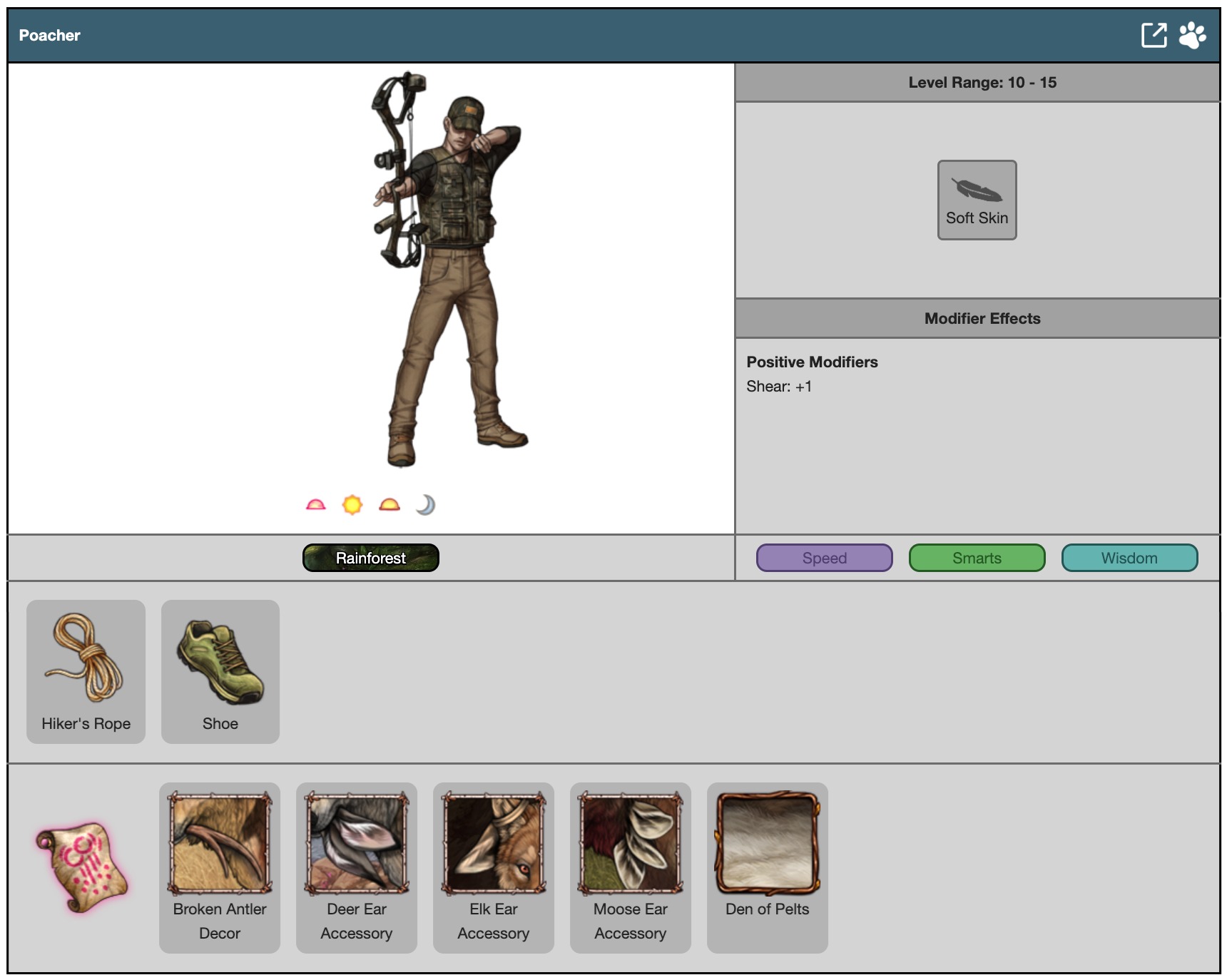Click the green Smarts stat button
This screenshot has width=1227, height=980.
pos(977,558)
